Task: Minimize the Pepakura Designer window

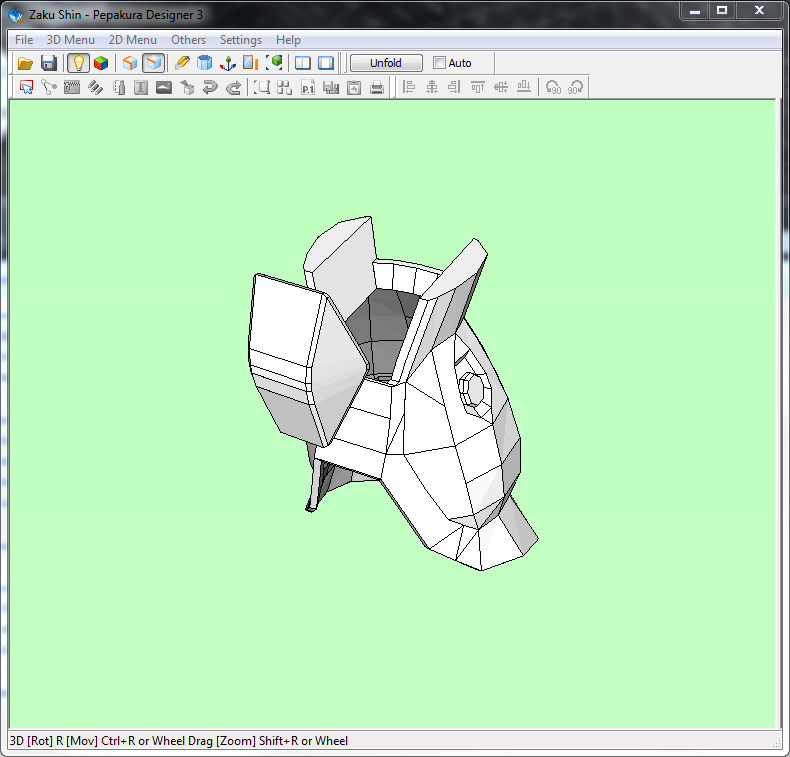Action: coord(695,10)
